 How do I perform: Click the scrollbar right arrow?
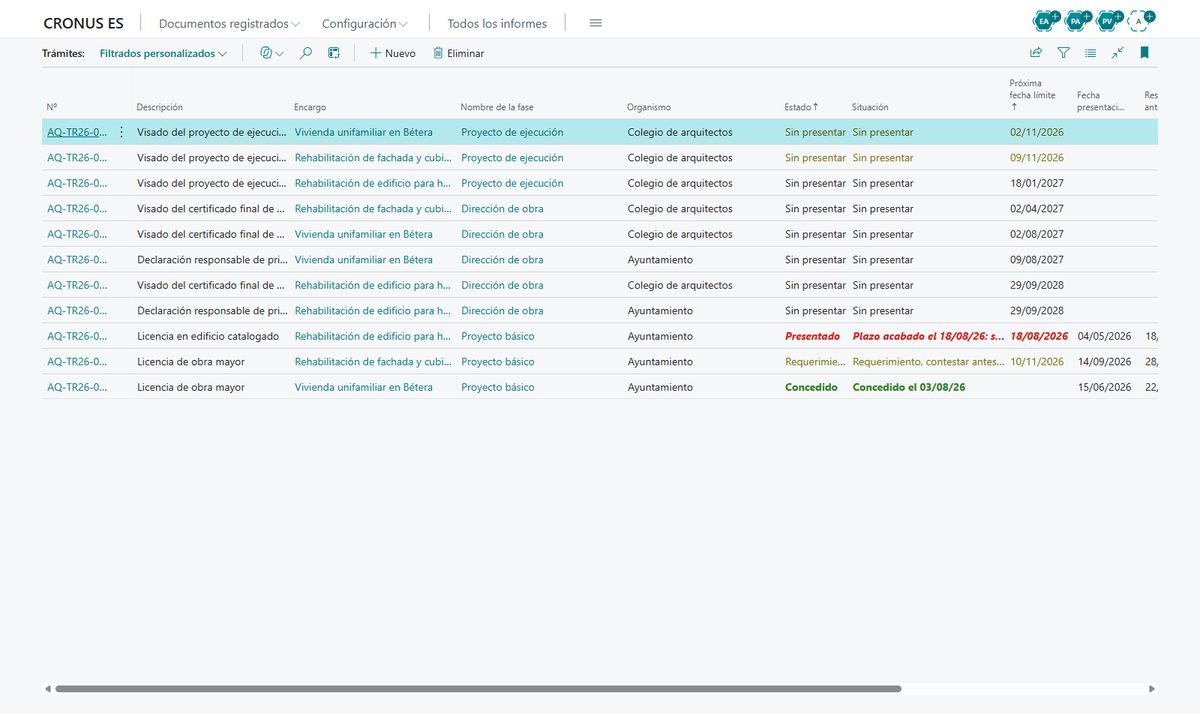(x=1152, y=689)
